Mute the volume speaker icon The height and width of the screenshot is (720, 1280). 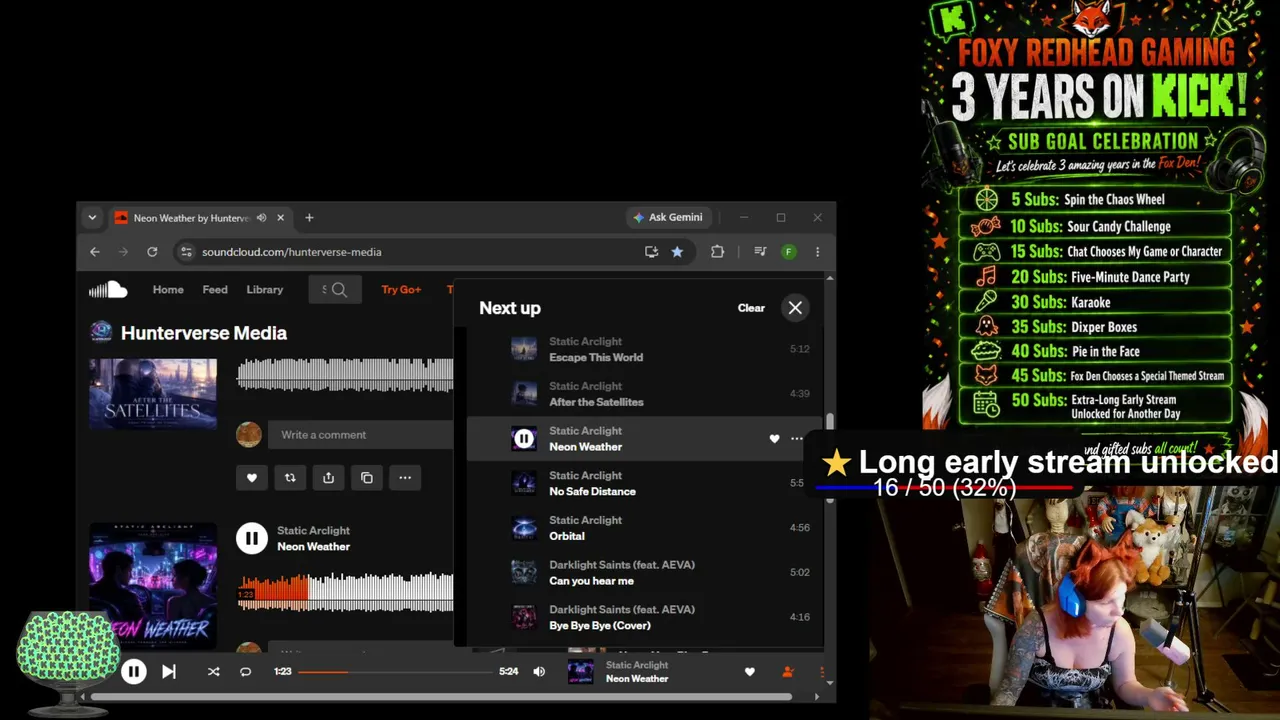tap(539, 672)
